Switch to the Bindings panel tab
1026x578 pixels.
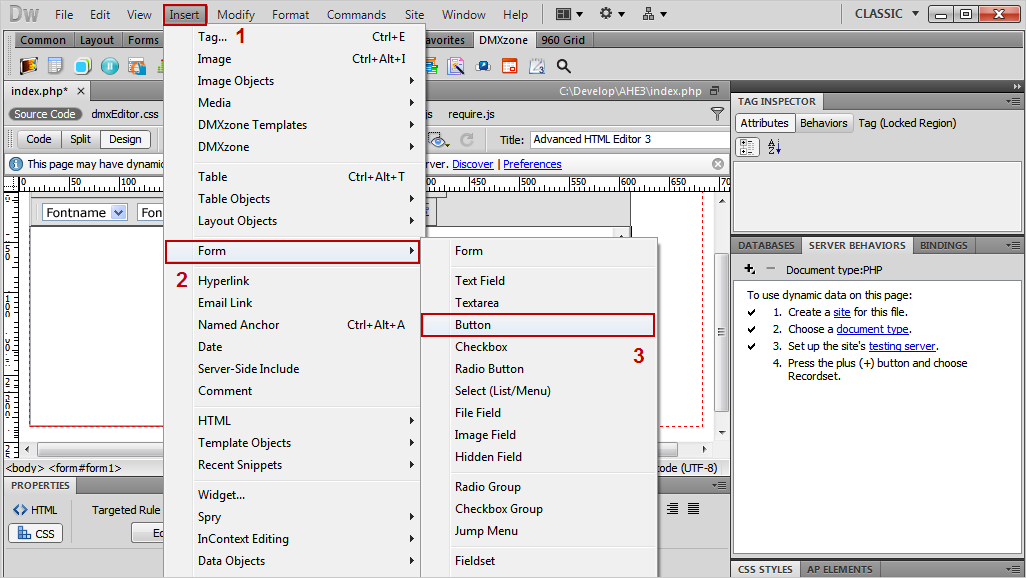coord(944,245)
